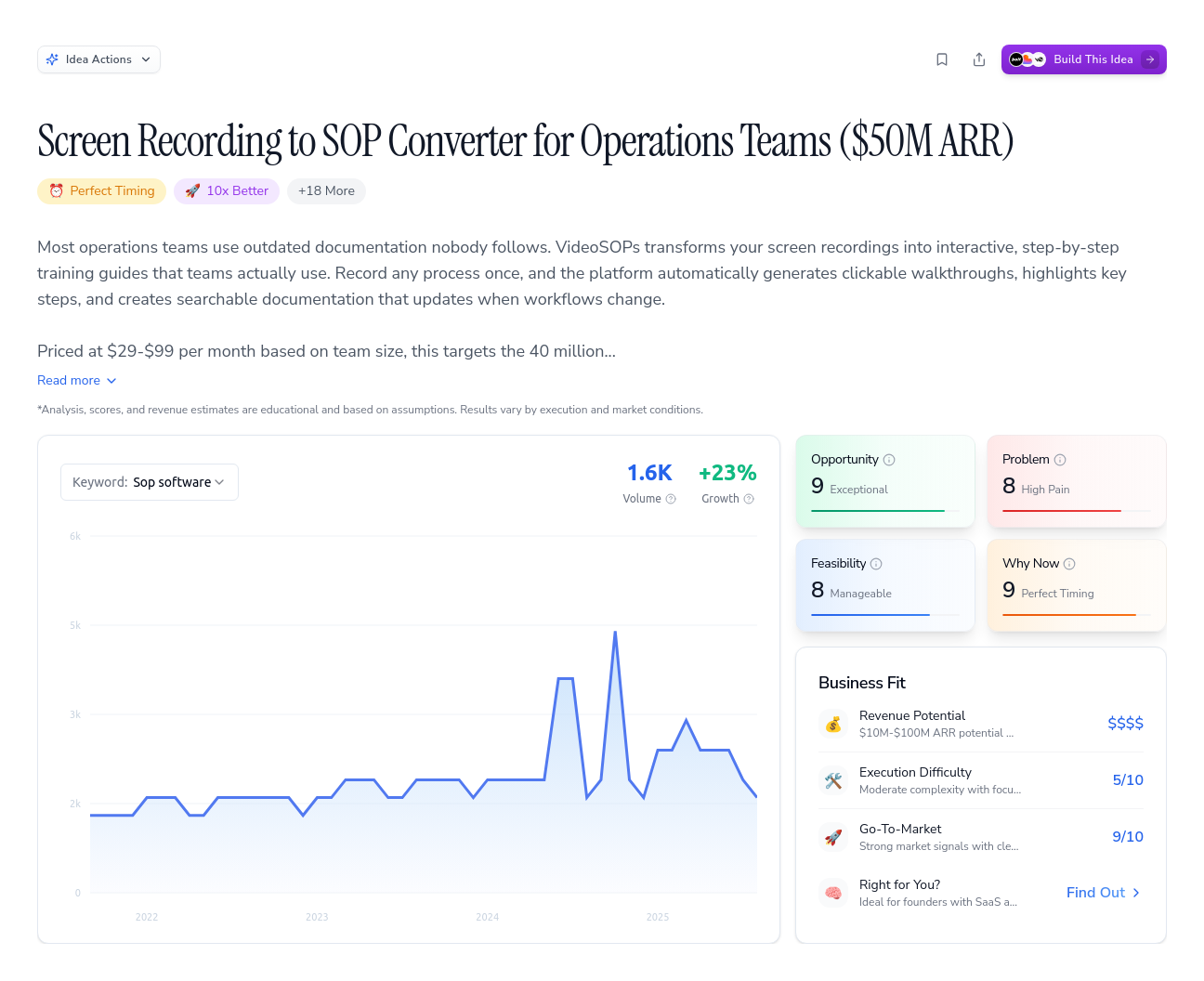The width and height of the screenshot is (1204, 981).
Task: Open the Keyword Sop software dropdown
Action: (150, 482)
